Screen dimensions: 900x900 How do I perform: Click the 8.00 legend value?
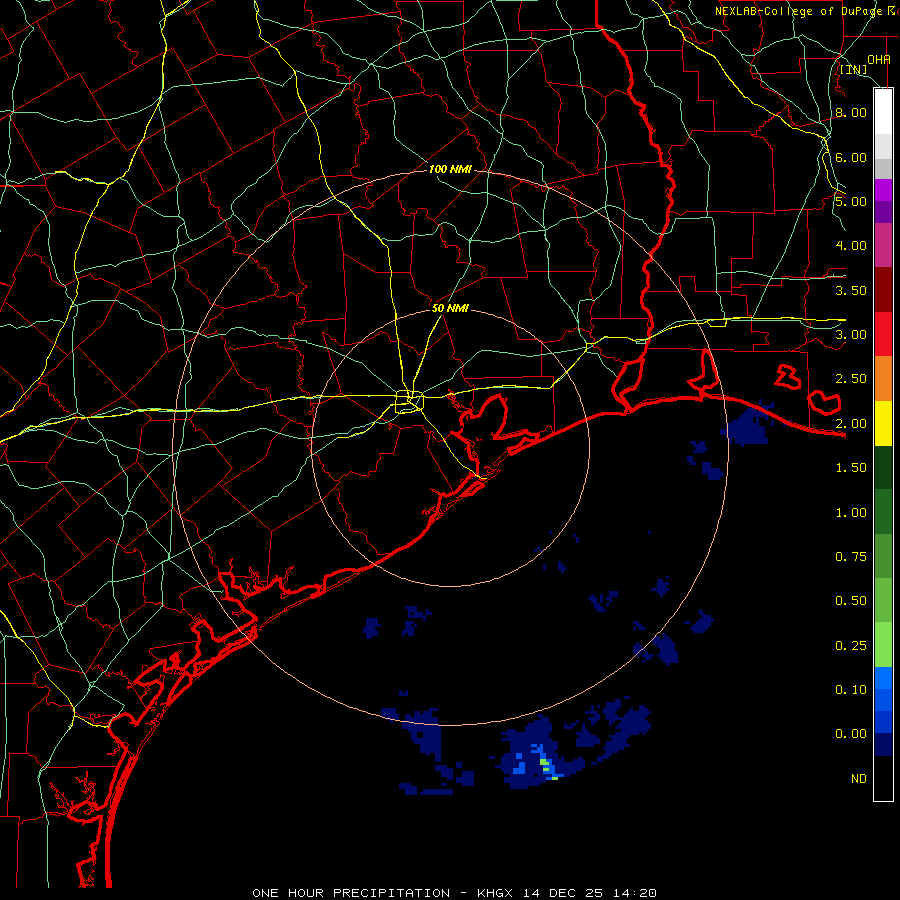851,112
